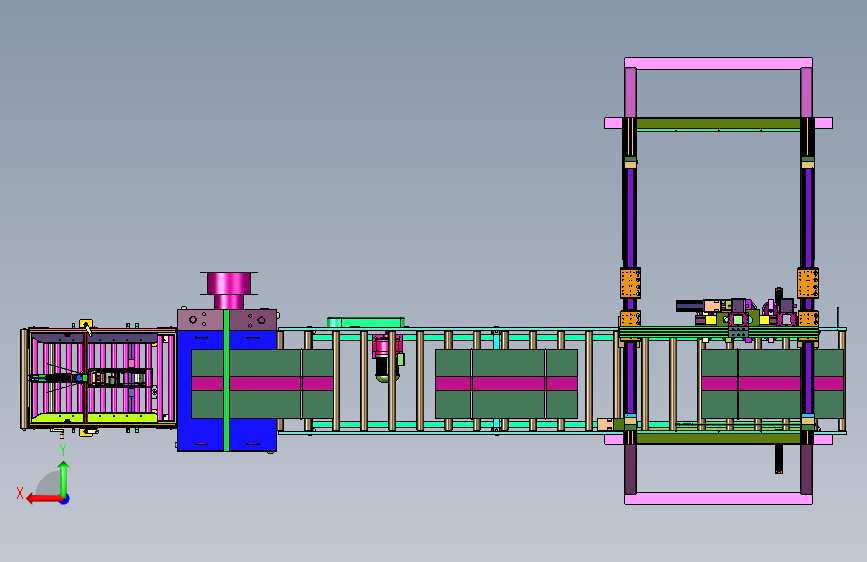The width and height of the screenshot is (867, 562).
Task: Select the vertical green bar across the blue machine
Action: pyautogui.click(x=226, y=381)
